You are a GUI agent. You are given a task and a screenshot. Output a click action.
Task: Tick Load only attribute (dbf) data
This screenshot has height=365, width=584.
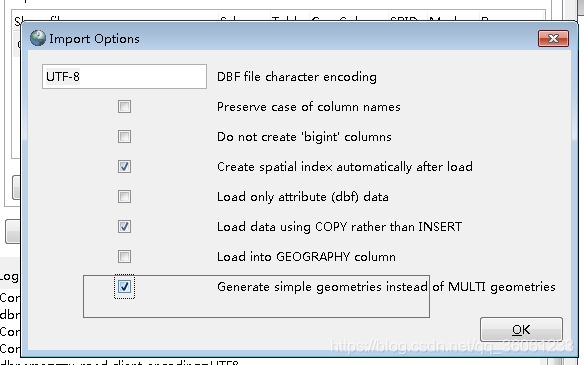[124, 196]
